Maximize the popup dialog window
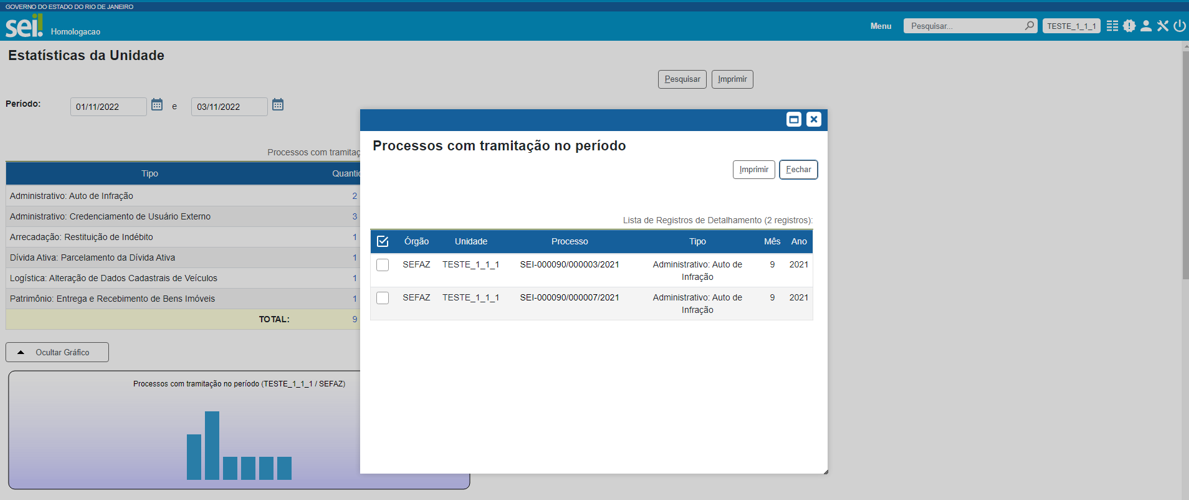 click(794, 119)
